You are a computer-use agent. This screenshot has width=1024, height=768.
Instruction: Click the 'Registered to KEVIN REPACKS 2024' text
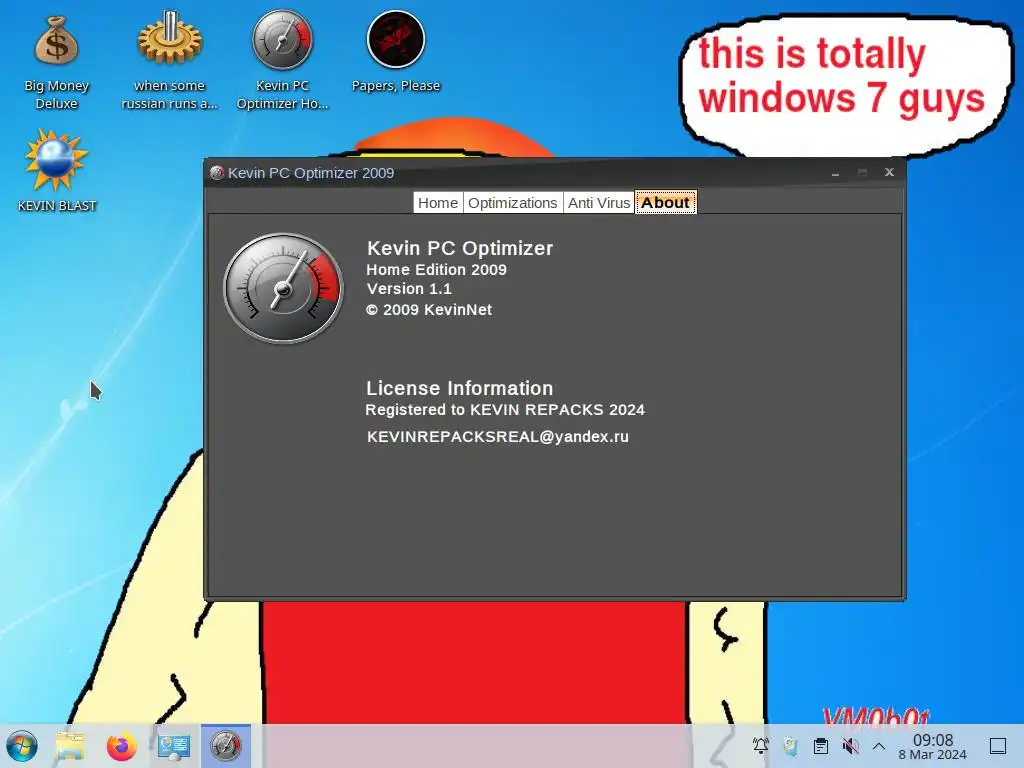pyautogui.click(x=505, y=409)
